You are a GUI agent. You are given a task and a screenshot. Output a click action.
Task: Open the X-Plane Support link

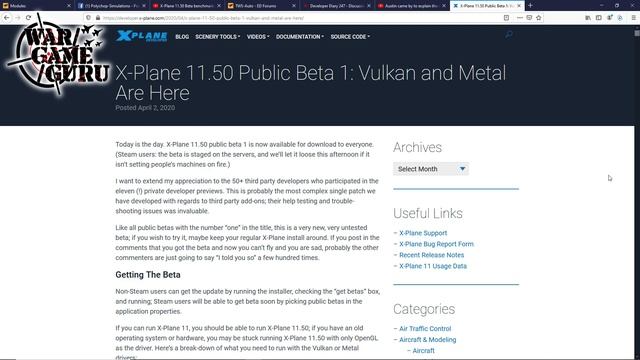(x=423, y=233)
